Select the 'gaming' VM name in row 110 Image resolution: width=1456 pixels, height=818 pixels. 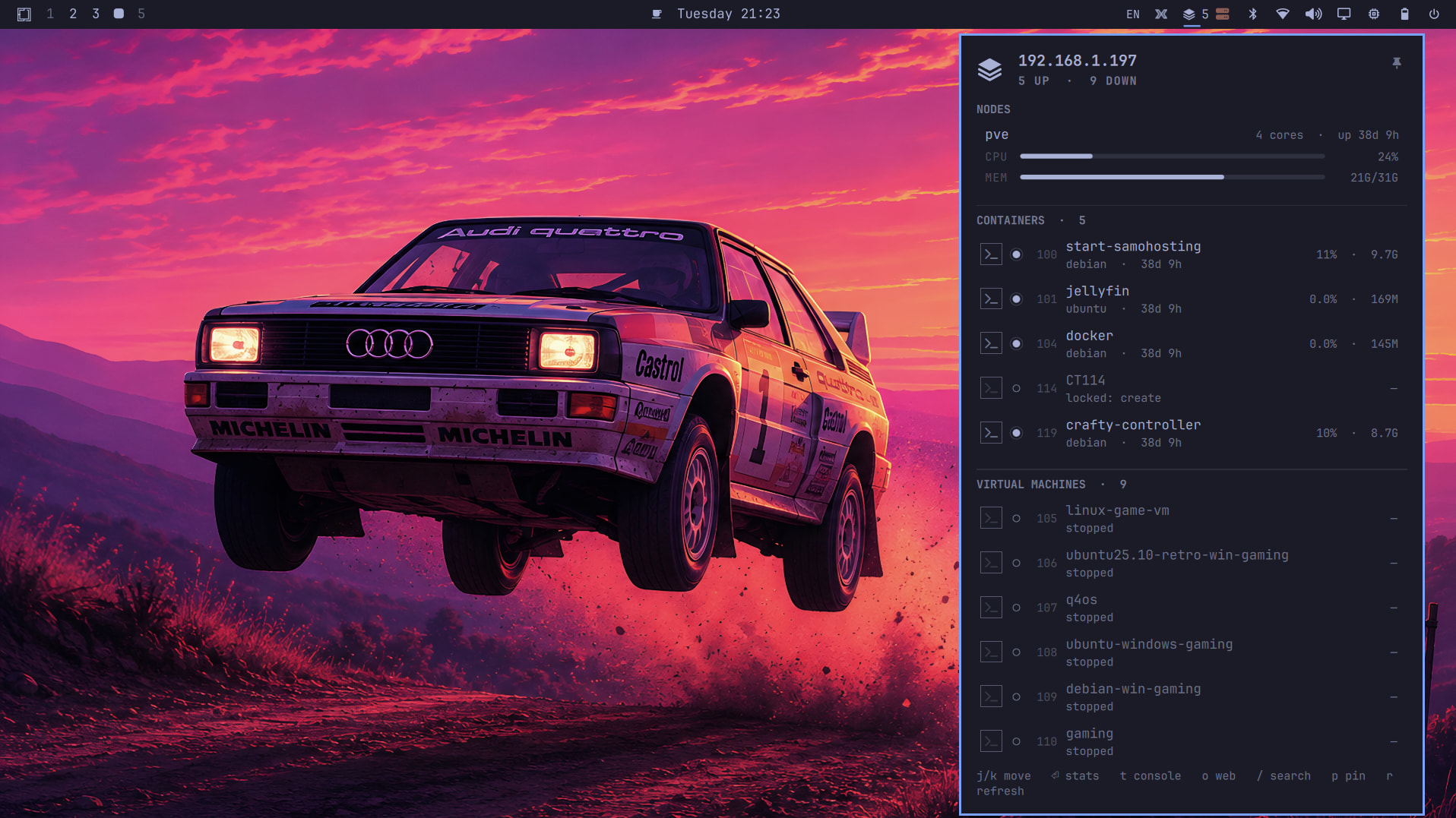tap(1089, 734)
